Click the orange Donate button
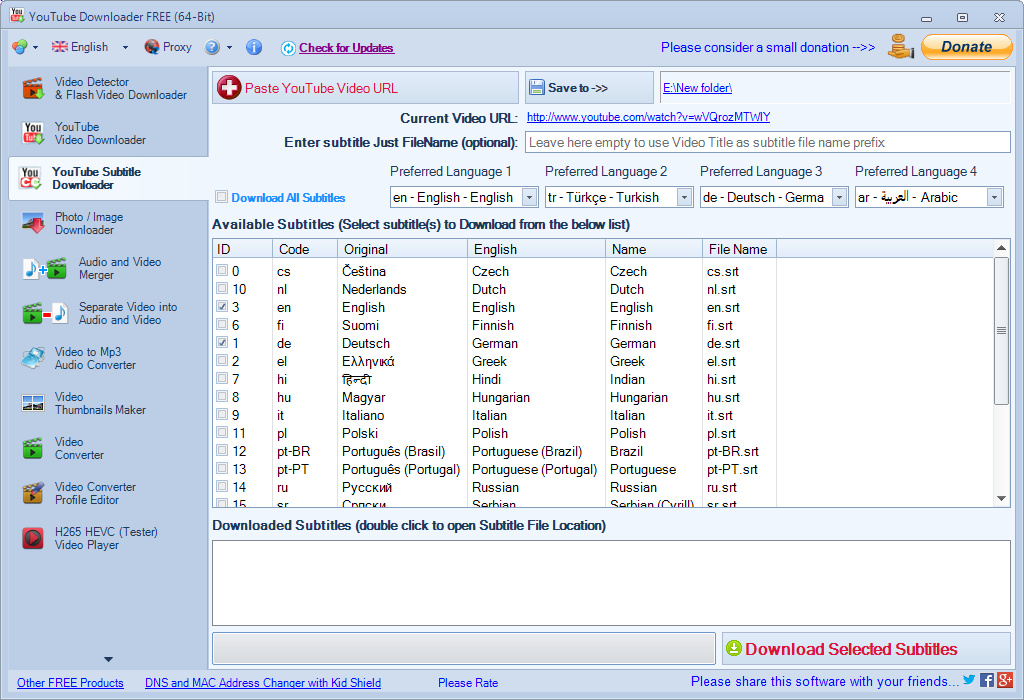This screenshot has height=700, width=1024. tap(967, 47)
